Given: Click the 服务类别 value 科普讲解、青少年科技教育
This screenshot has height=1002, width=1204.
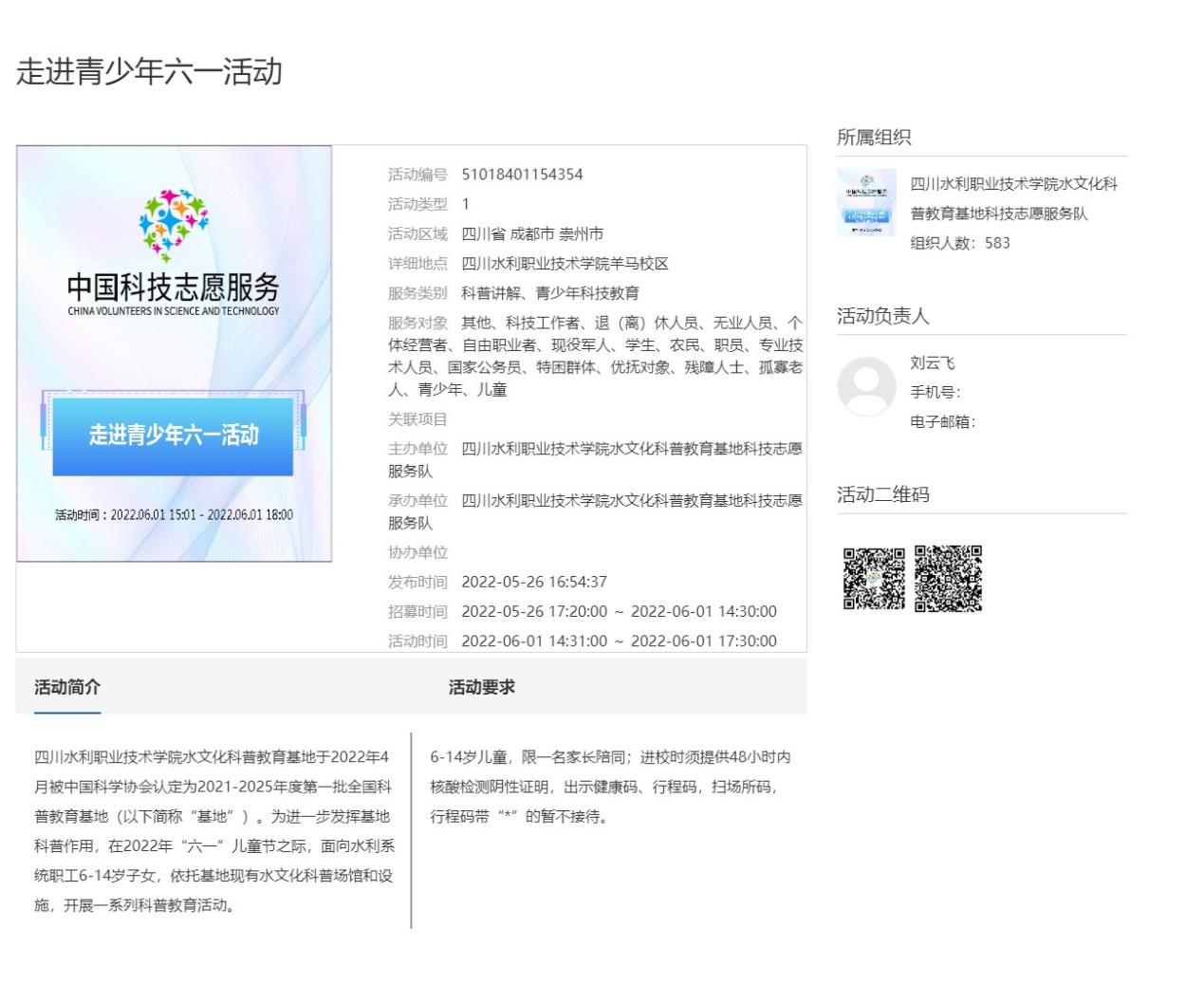Looking at the screenshot, I should (x=550, y=293).
